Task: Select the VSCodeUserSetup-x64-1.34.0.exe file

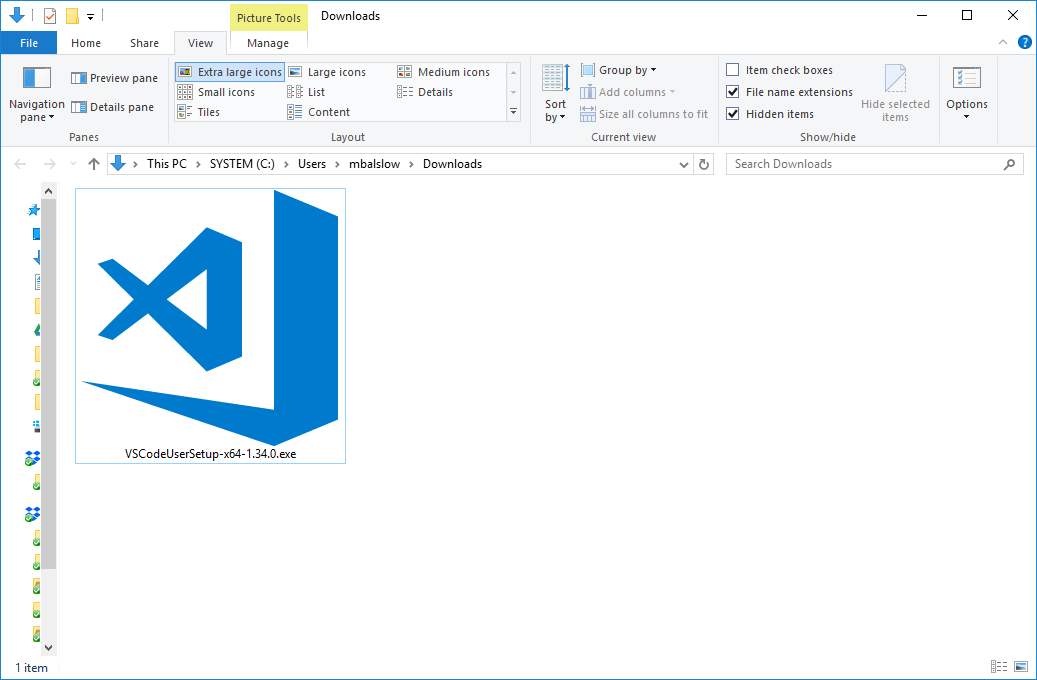Action: [209, 320]
